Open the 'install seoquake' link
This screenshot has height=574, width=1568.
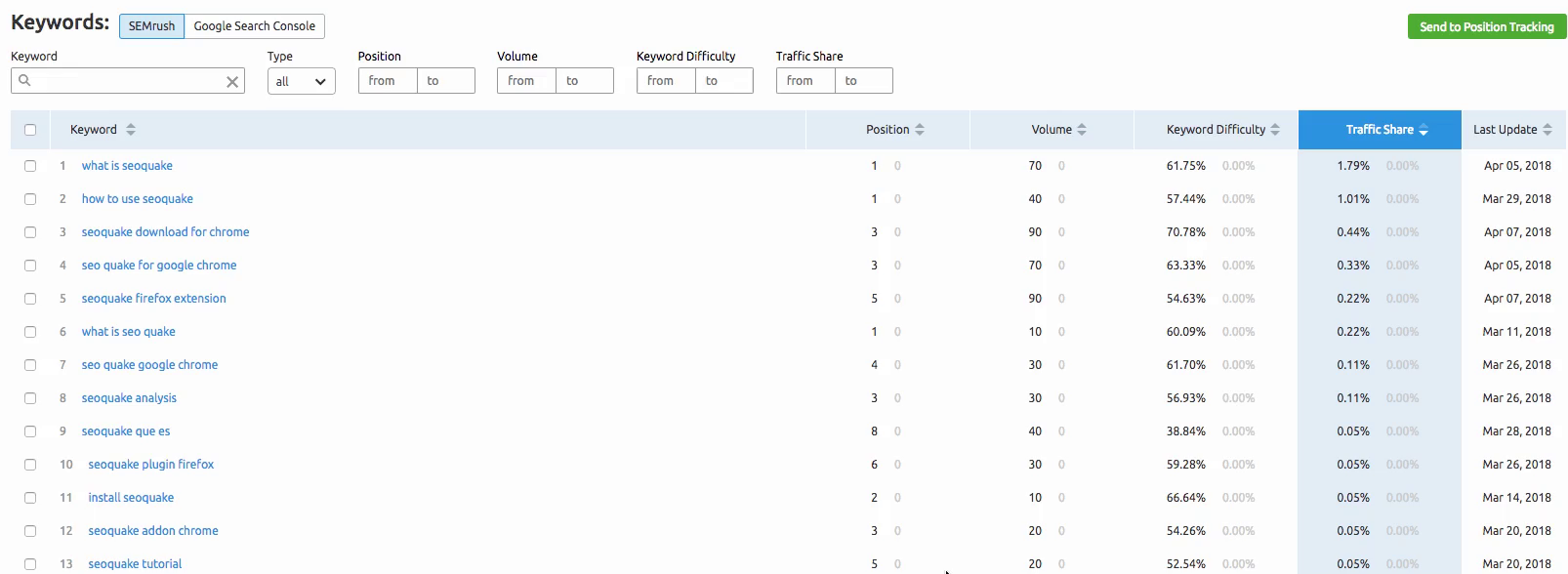(131, 498)
